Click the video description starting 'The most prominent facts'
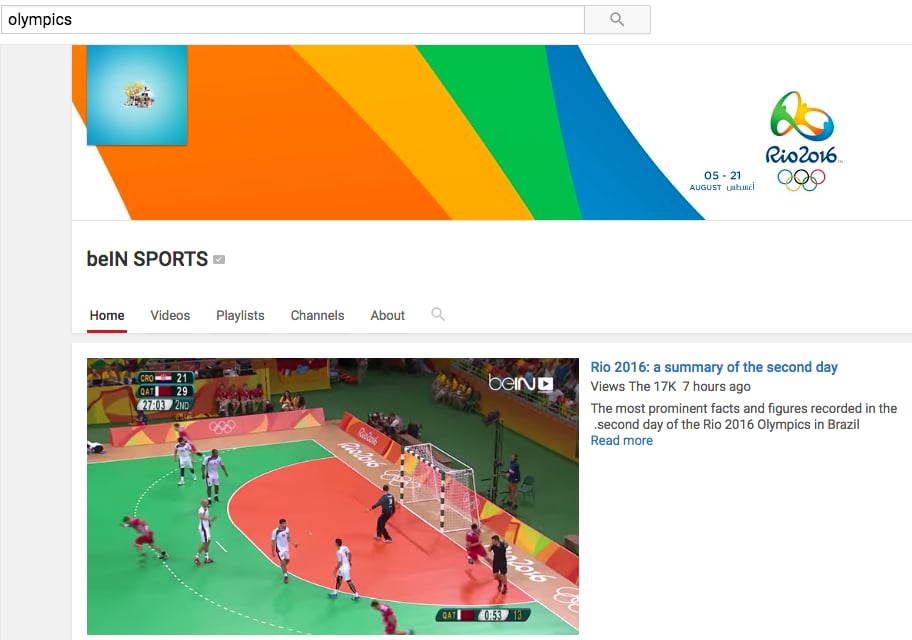 744,416
